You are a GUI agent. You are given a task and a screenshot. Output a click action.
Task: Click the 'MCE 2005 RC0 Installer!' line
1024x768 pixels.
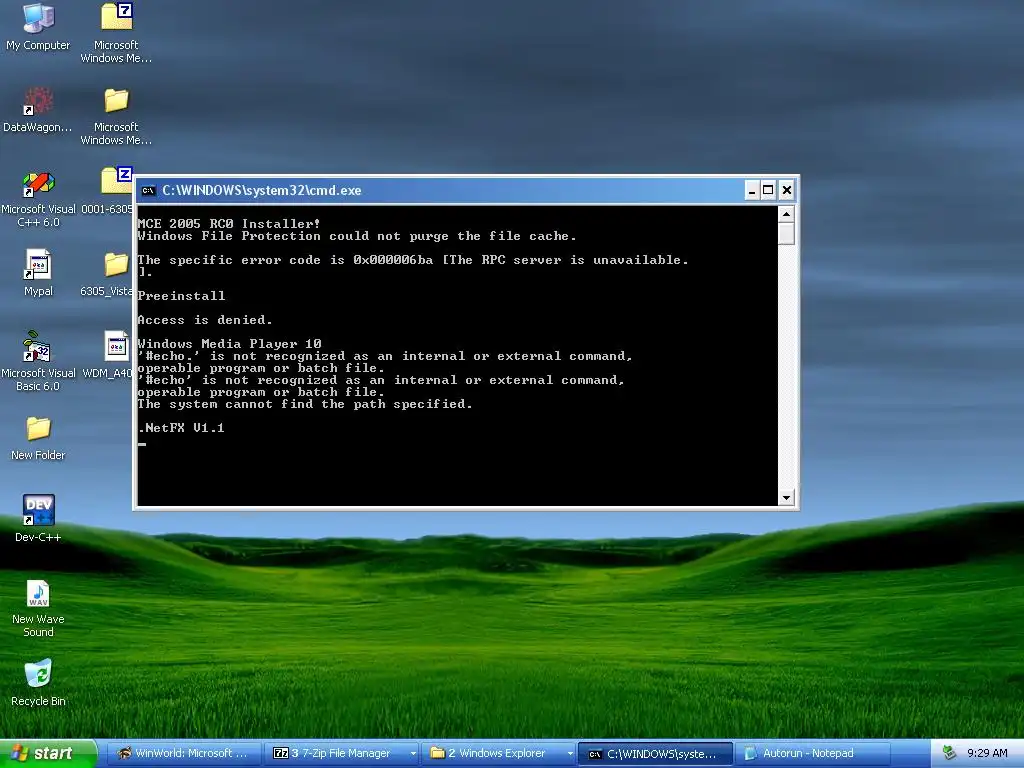[x=229, y=223]
